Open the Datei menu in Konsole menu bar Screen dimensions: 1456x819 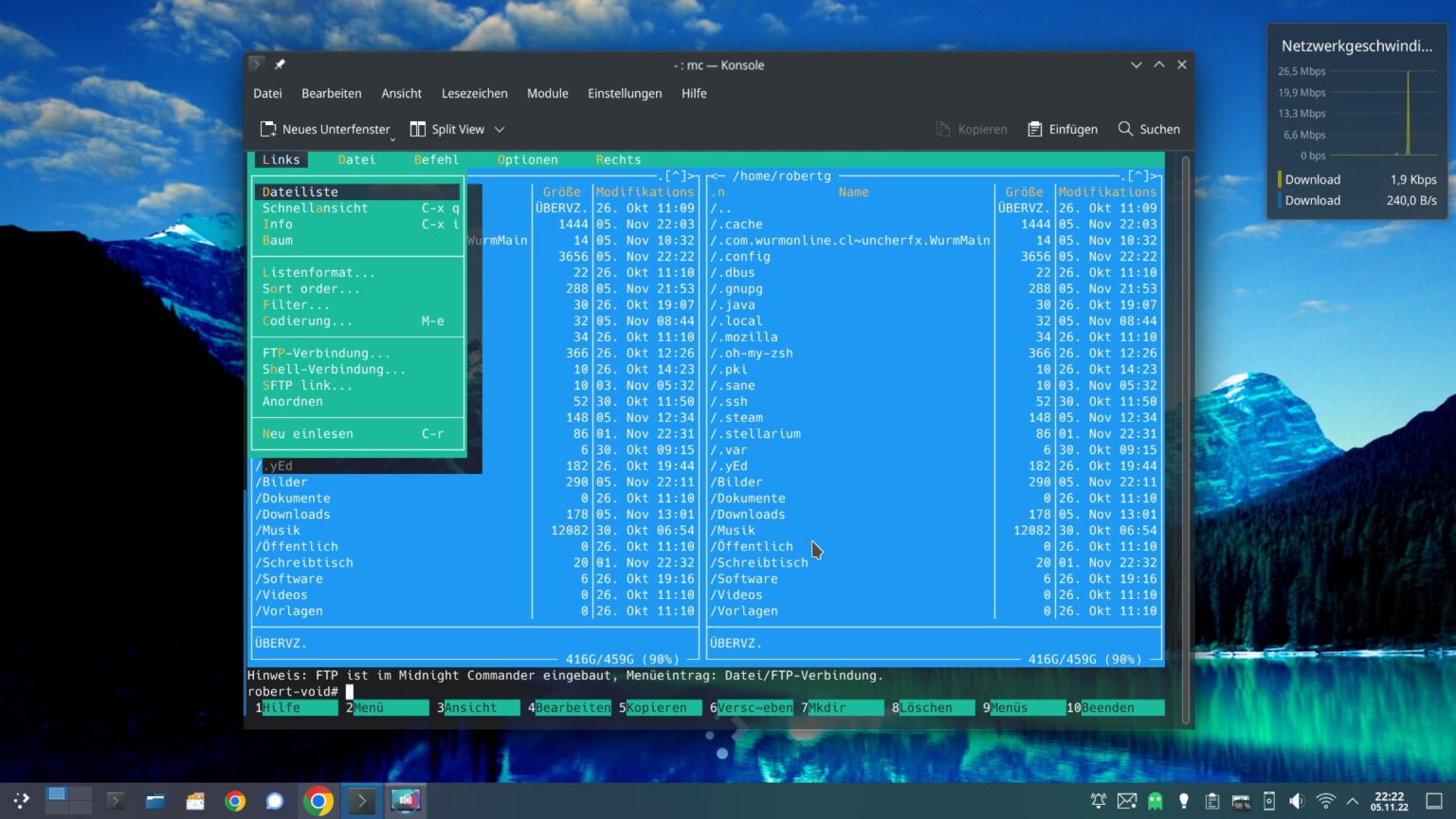267,93
